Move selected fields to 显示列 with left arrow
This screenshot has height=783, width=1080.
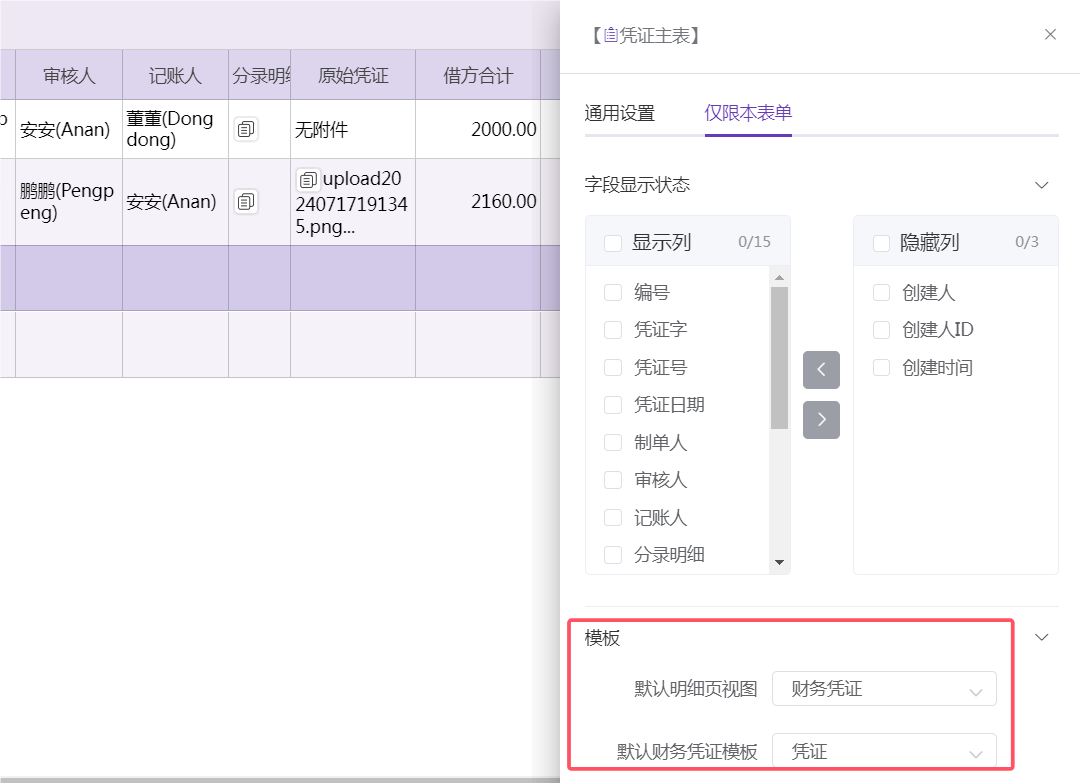click(821, 370)
